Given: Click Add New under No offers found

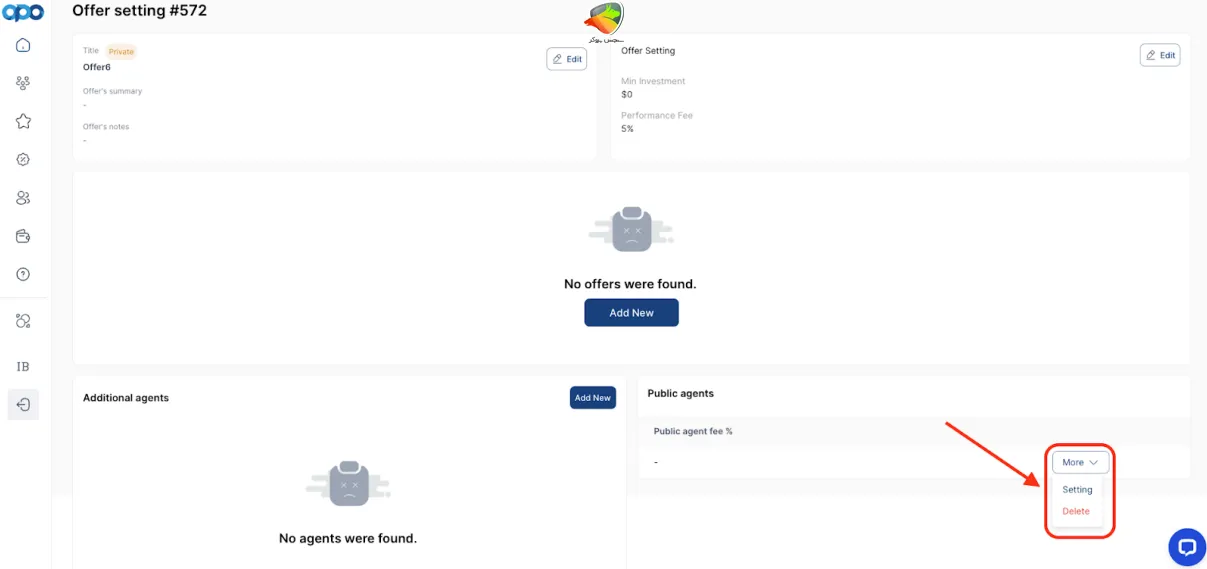Looking at the screenshot, I should (x=631, y=313).
